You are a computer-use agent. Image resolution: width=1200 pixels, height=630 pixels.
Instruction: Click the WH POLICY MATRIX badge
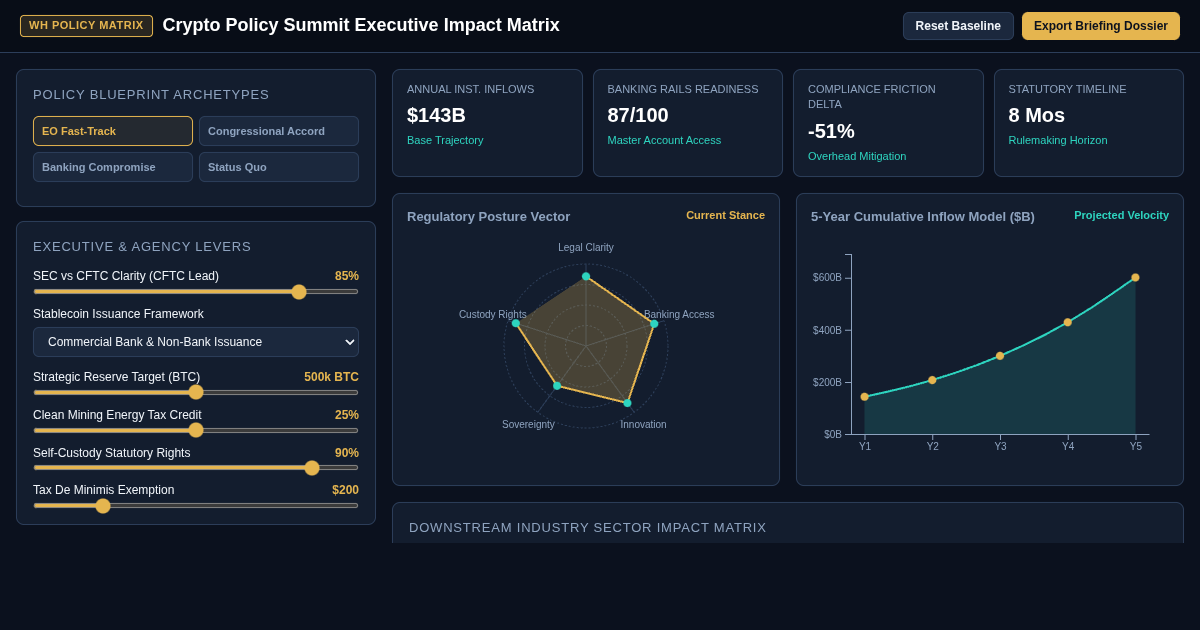(x=86, y=26)
